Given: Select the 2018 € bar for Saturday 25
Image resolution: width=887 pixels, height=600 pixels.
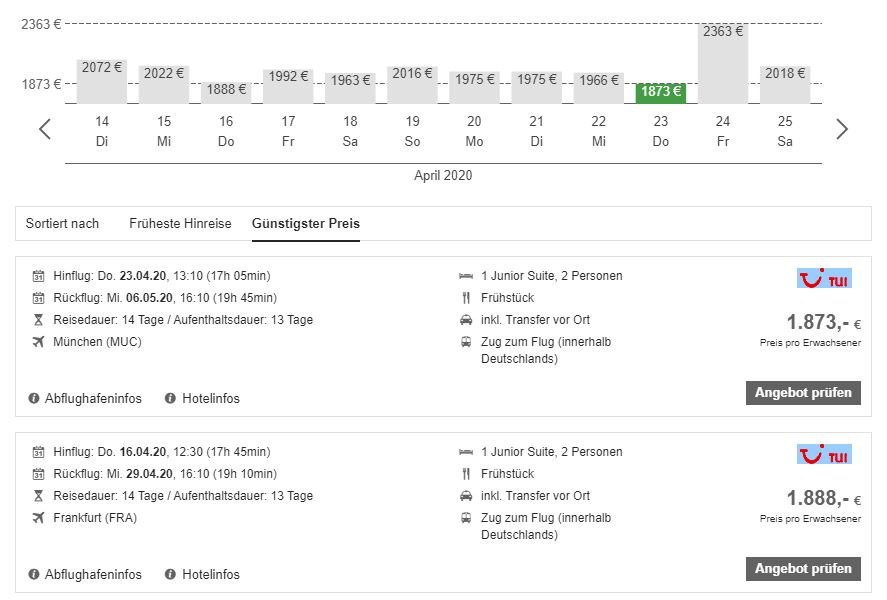Looking at the screenshot, I should [785, 84].
